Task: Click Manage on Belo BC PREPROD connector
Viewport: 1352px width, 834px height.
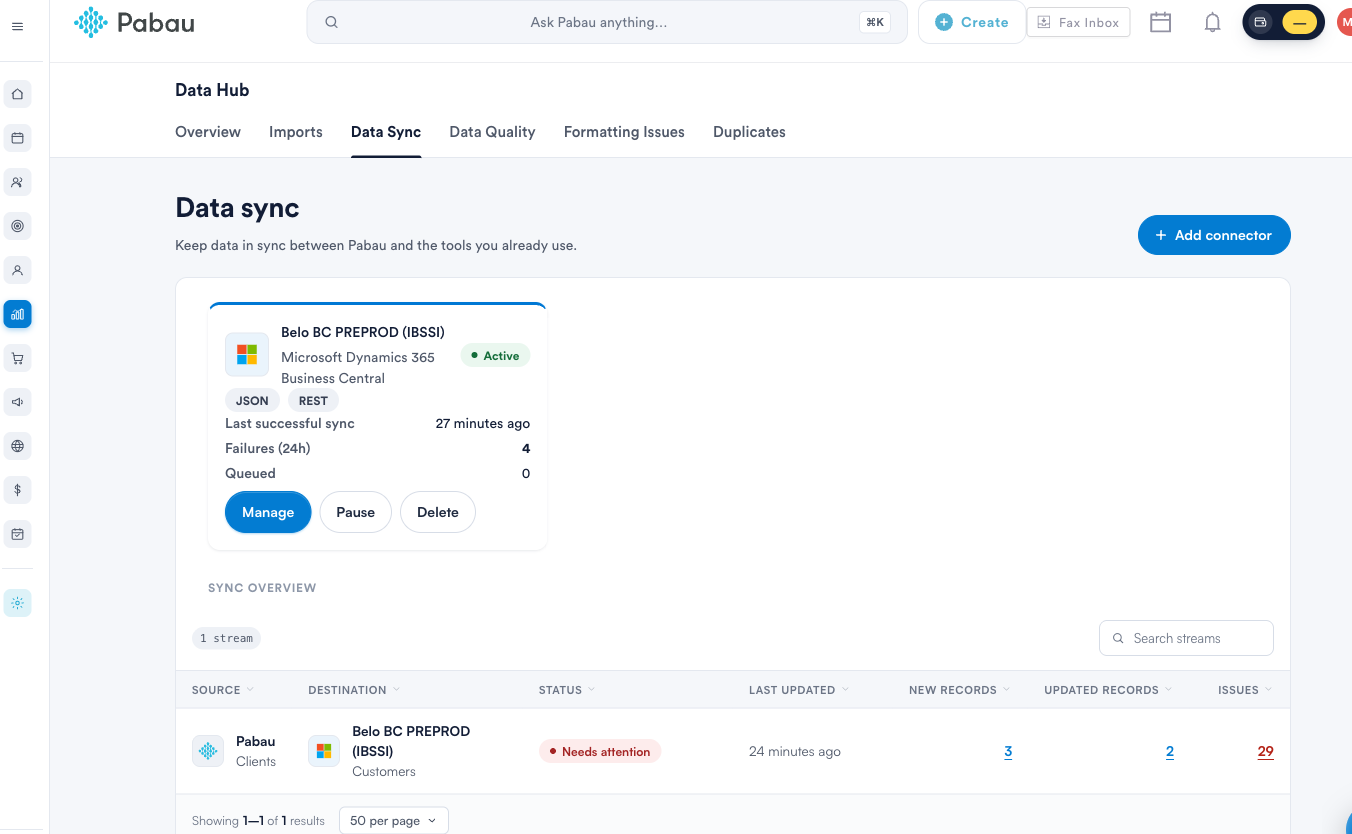Action: (x=268, y=512)
